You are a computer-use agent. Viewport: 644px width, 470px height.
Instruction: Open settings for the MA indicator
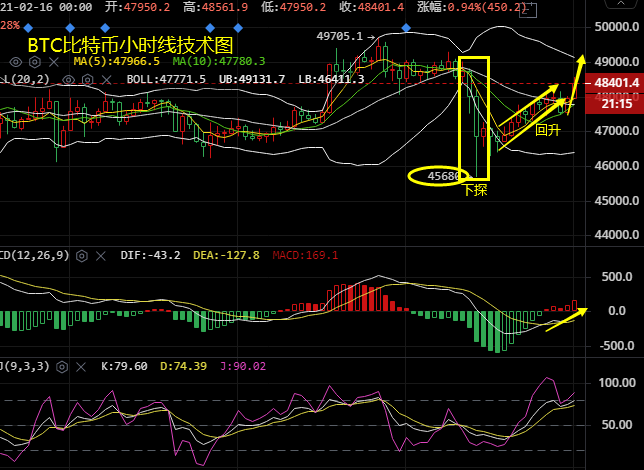tap(35, 62)
